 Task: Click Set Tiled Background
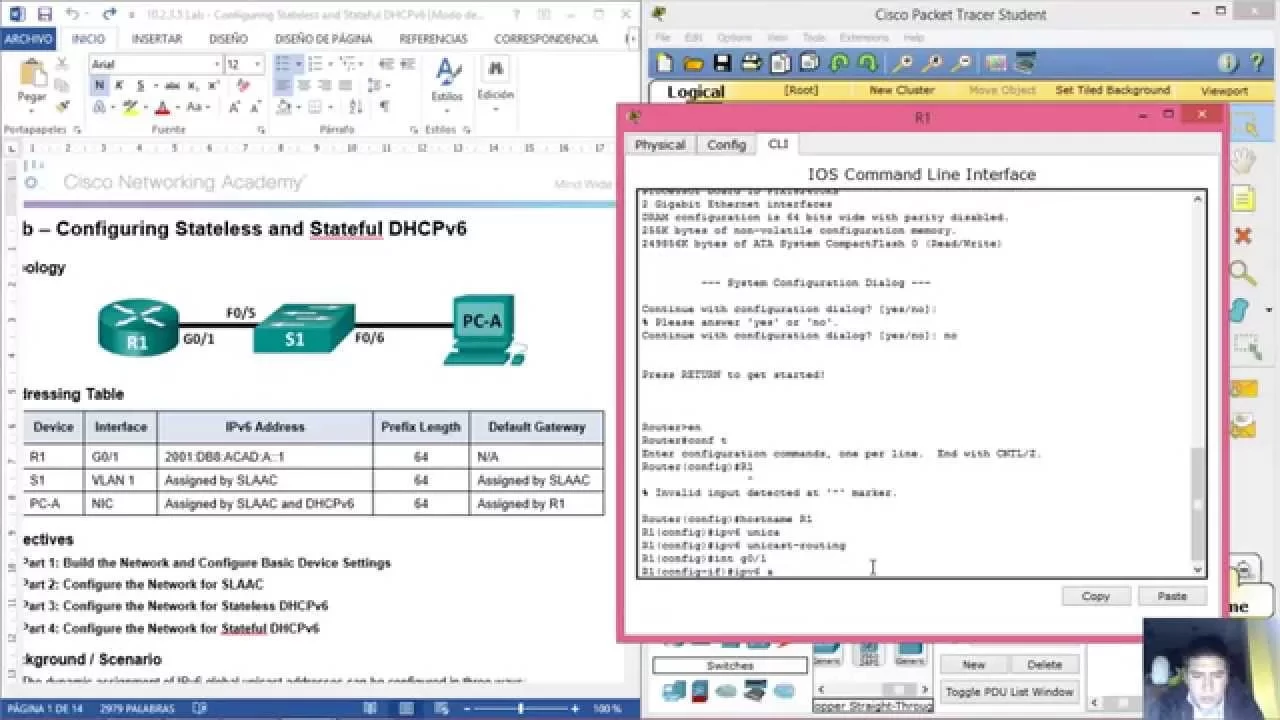pos(1112,90)
